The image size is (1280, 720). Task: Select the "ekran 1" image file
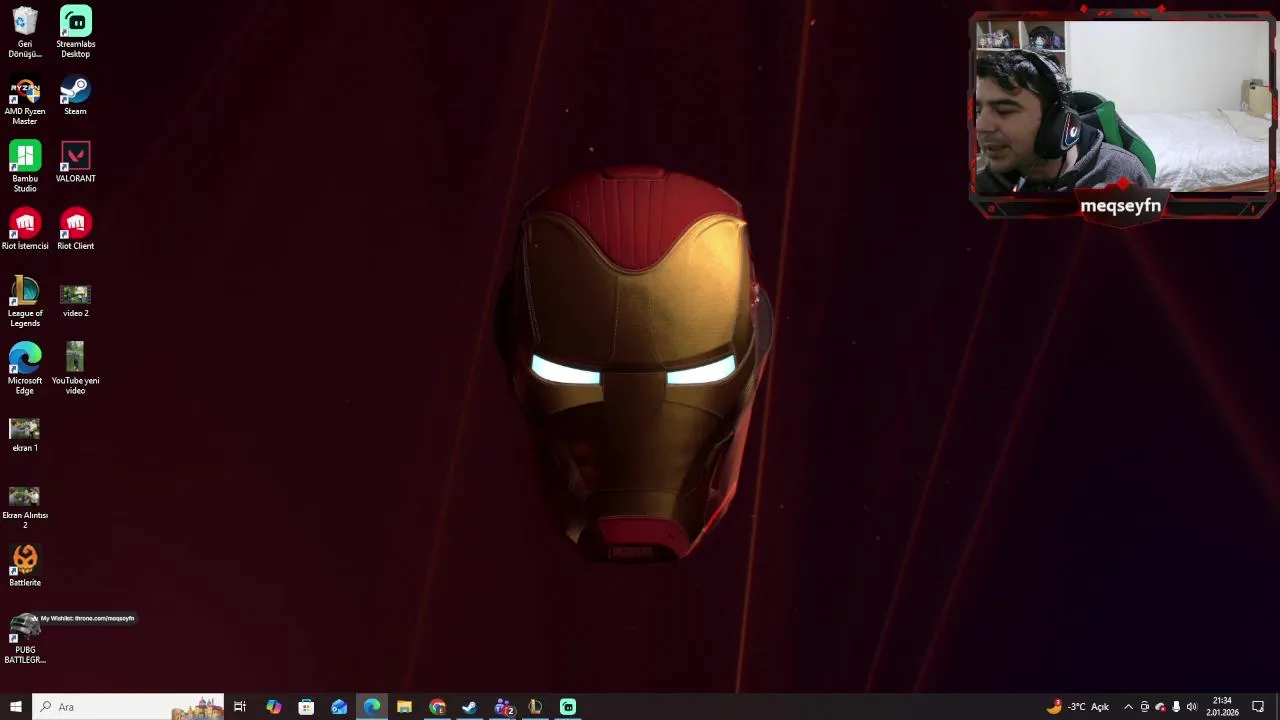[x=25, y=435]
